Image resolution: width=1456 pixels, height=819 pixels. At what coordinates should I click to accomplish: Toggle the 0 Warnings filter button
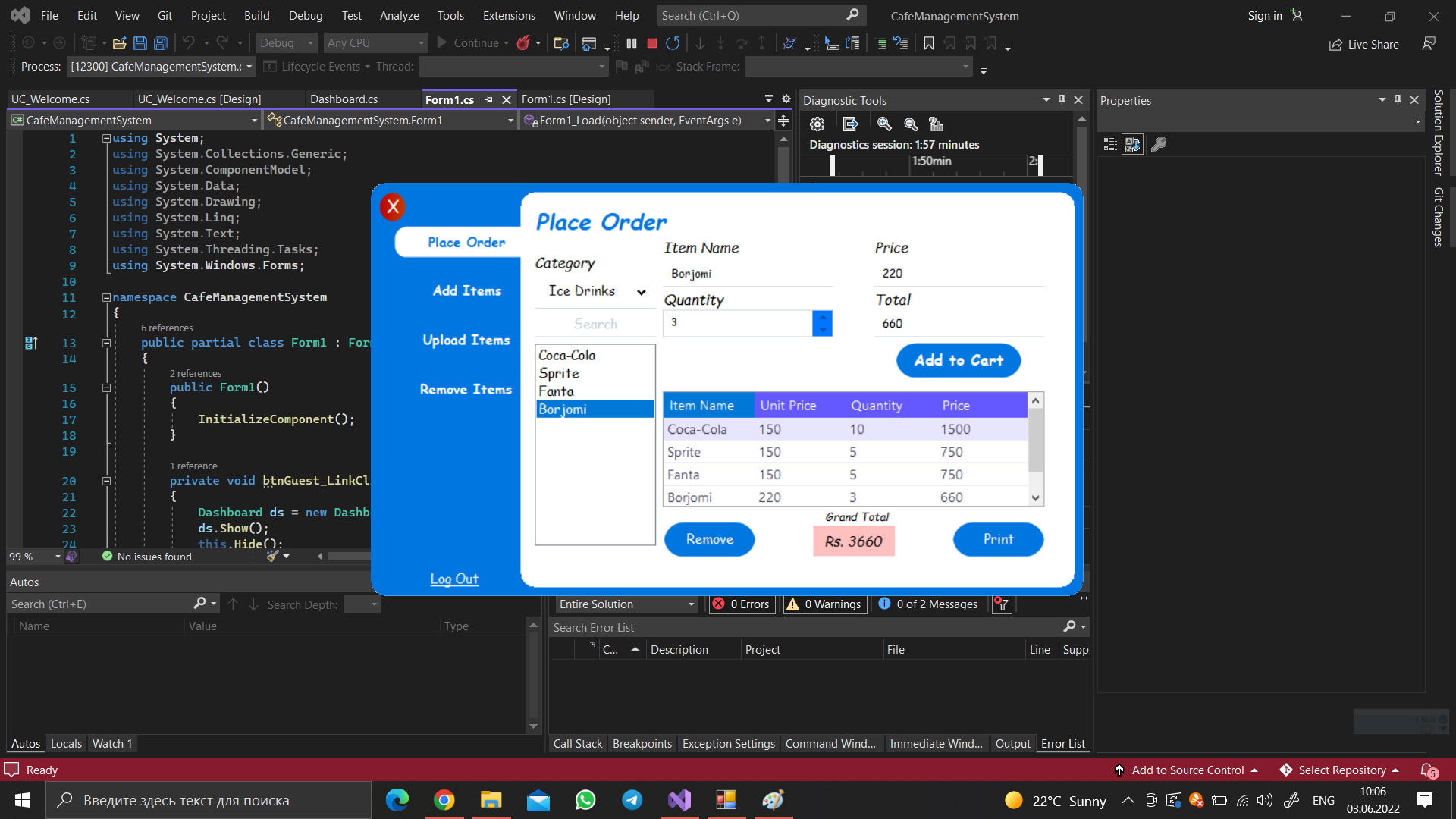[x=824, y=604]
